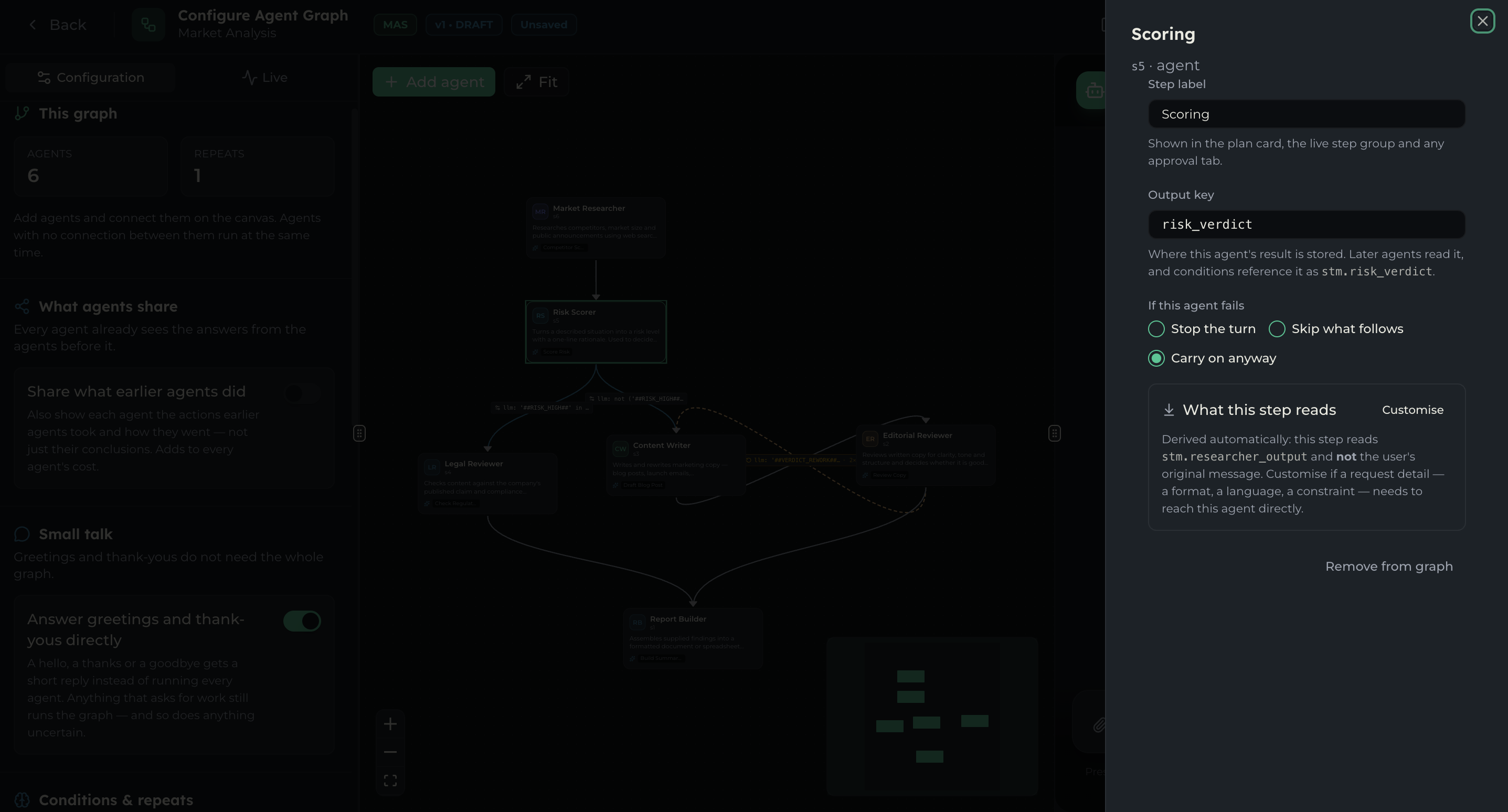Image resolution: width=1508 pixels, height=812 pixels.
Task: Click the Conditions & repeats icon
Action: point(22,800)
